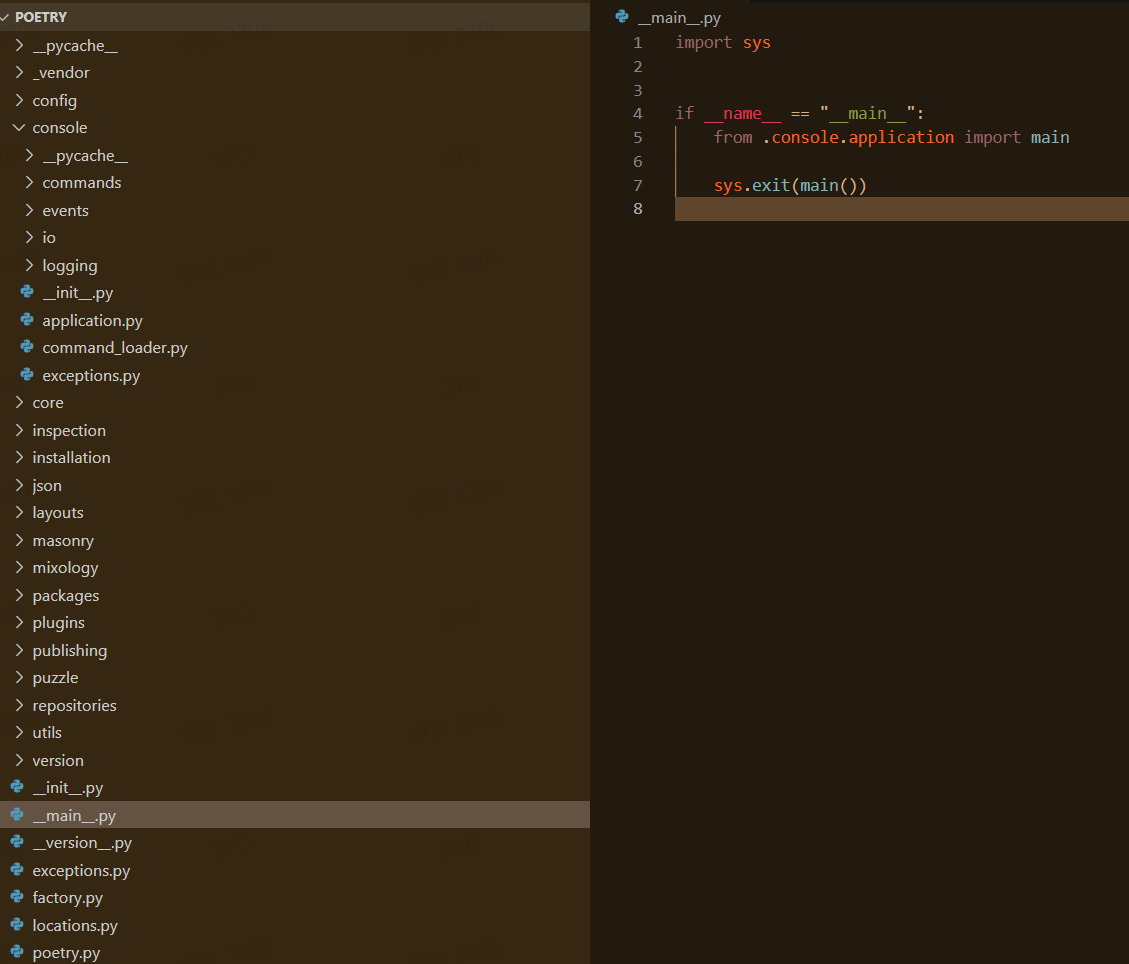Click the Python icon on the __main__.py tab
The height and width of the screenshot is (964, 1129).
coord(621,17)
